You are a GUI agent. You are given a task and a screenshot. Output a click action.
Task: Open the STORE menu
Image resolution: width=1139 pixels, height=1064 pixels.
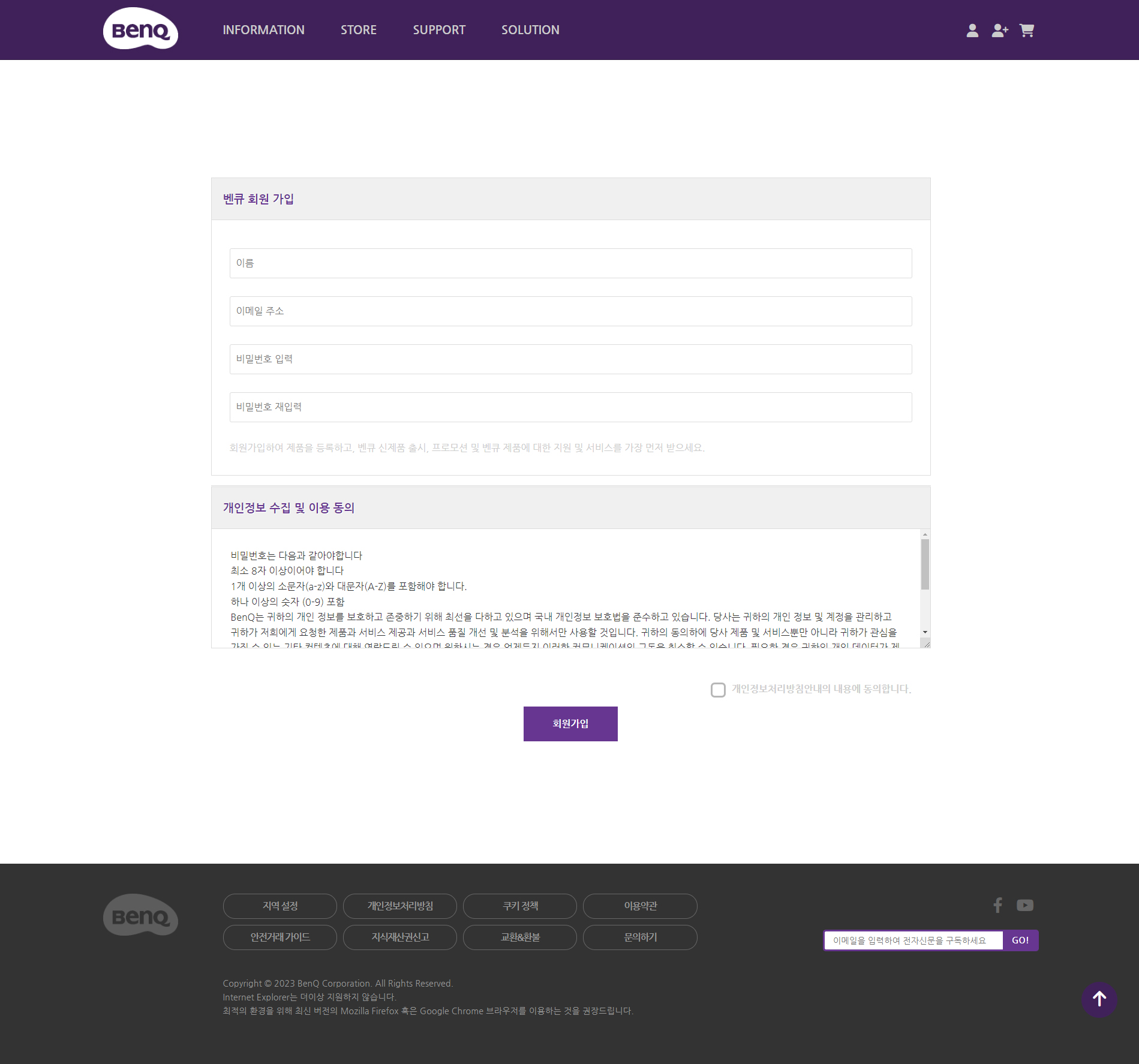[359, 30]
